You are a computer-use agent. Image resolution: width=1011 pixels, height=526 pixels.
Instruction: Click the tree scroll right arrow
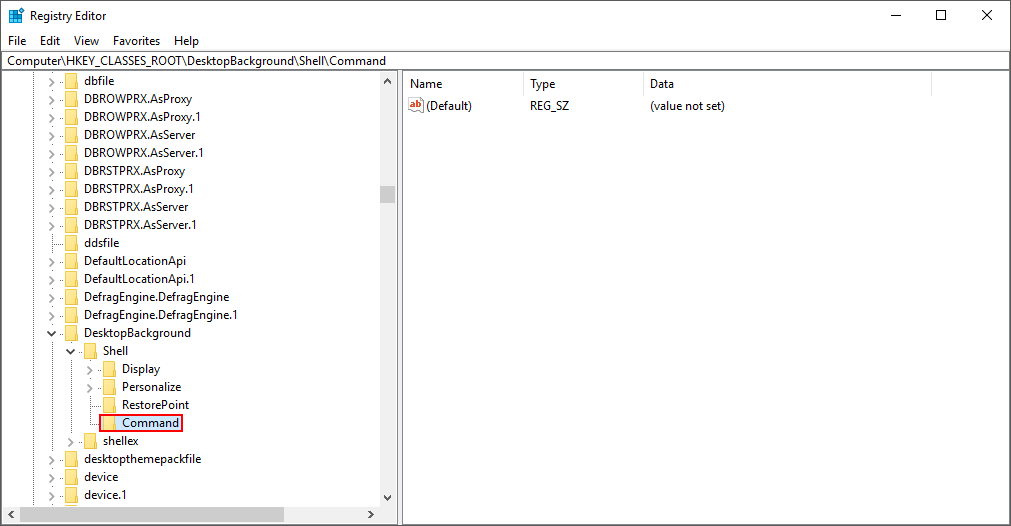click(371, 514)
